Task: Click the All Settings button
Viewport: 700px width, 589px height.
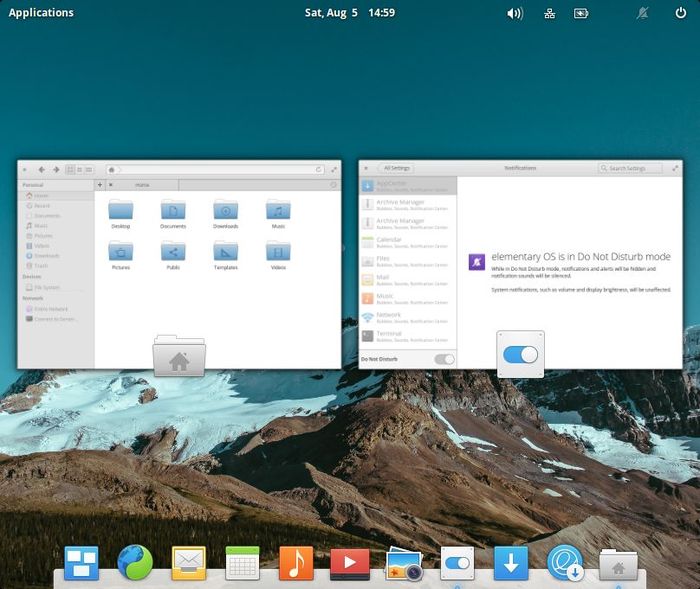Action: pyautogui.click(x=397, y=168)
